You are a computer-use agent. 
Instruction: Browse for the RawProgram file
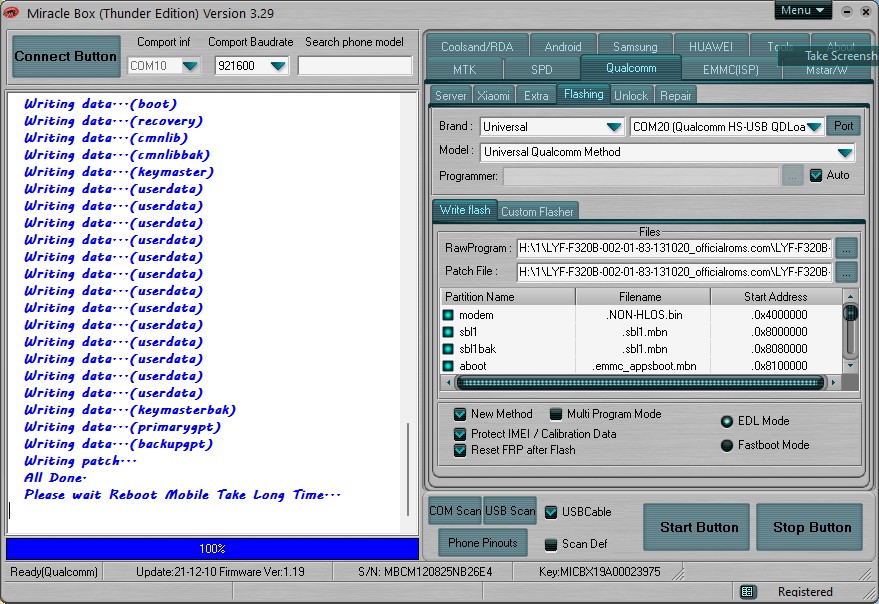(x=846, y=248)
